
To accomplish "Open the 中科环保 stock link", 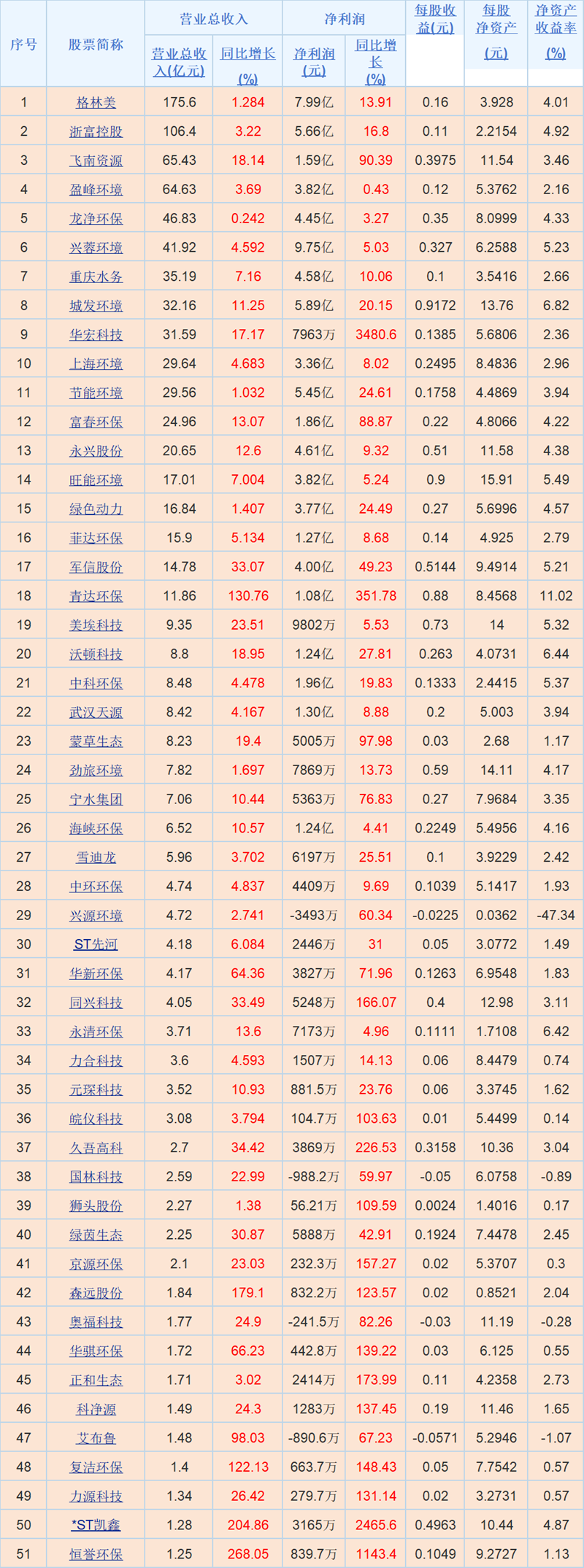I will tap(96, 684).
